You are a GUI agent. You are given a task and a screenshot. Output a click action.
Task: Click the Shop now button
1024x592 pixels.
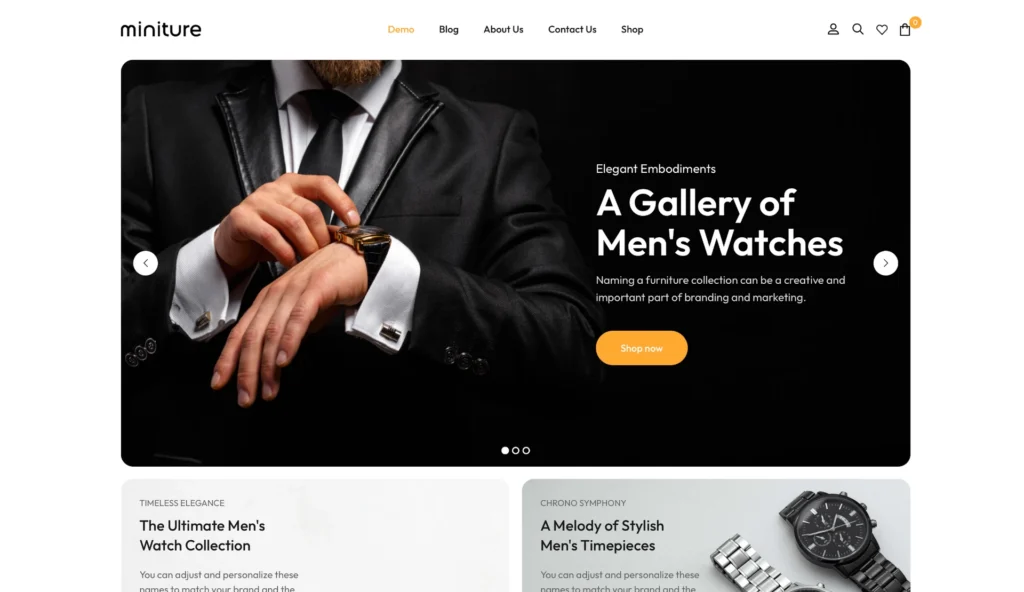[641, 348]
